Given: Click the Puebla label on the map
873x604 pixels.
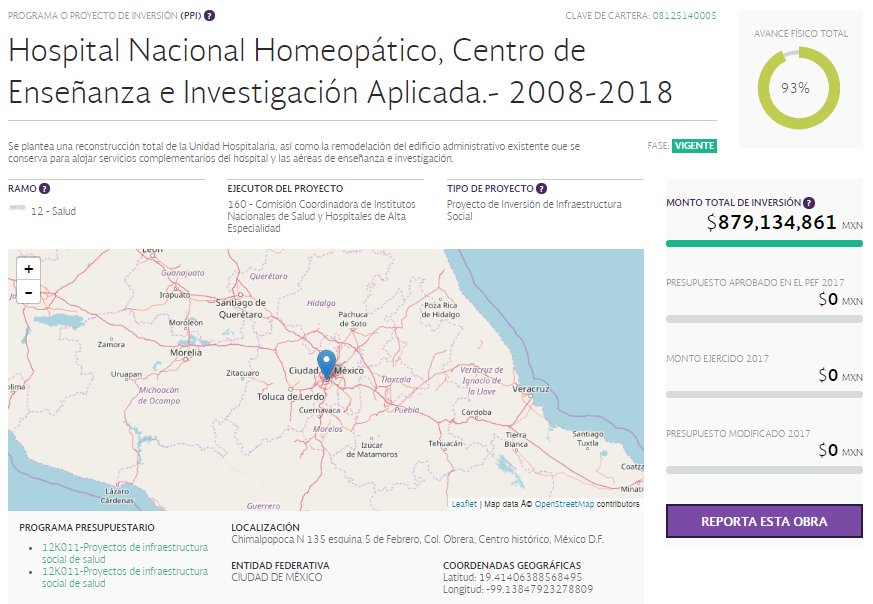Looking at the screenshot, I should 407,409.
